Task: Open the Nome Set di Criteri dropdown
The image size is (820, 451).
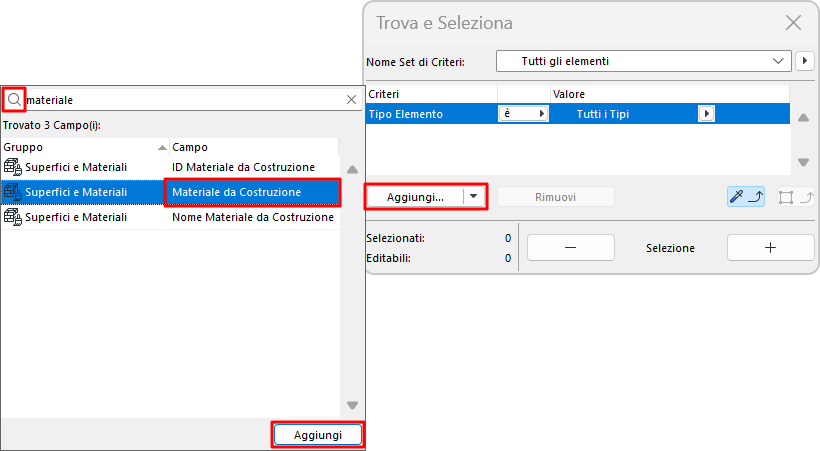Action: point(643,62)
